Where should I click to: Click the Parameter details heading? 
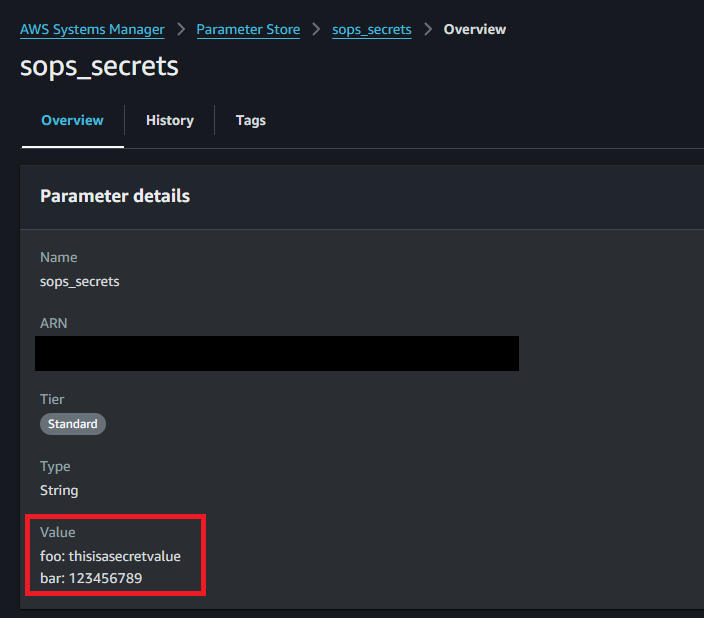[115, 196]
